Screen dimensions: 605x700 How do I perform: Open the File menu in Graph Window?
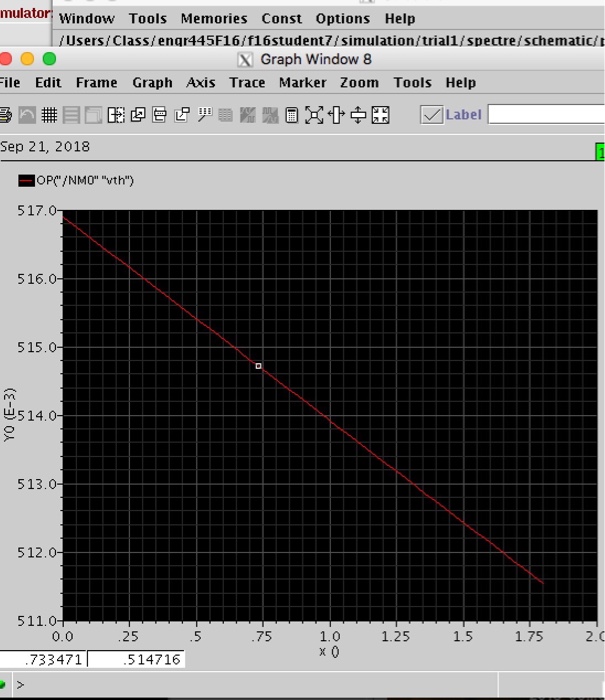pos(10,83)
